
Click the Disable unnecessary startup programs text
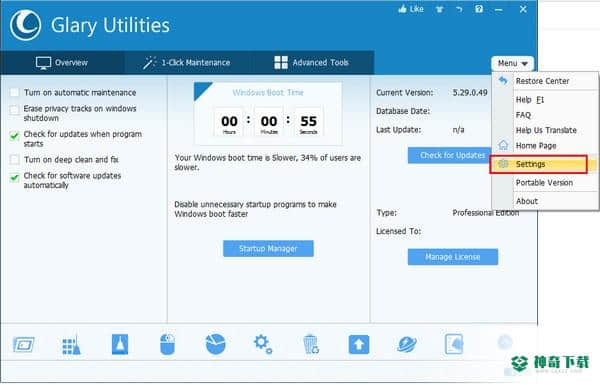[x=255, y=209]
